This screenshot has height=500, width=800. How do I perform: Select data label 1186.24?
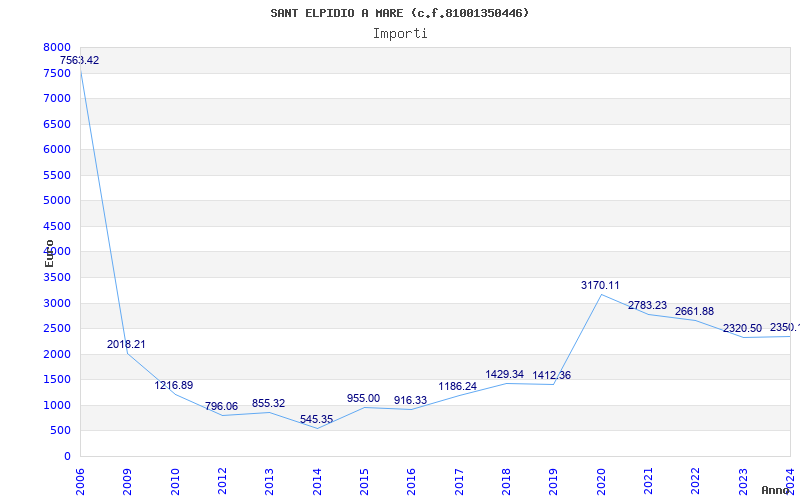(458, 387)
